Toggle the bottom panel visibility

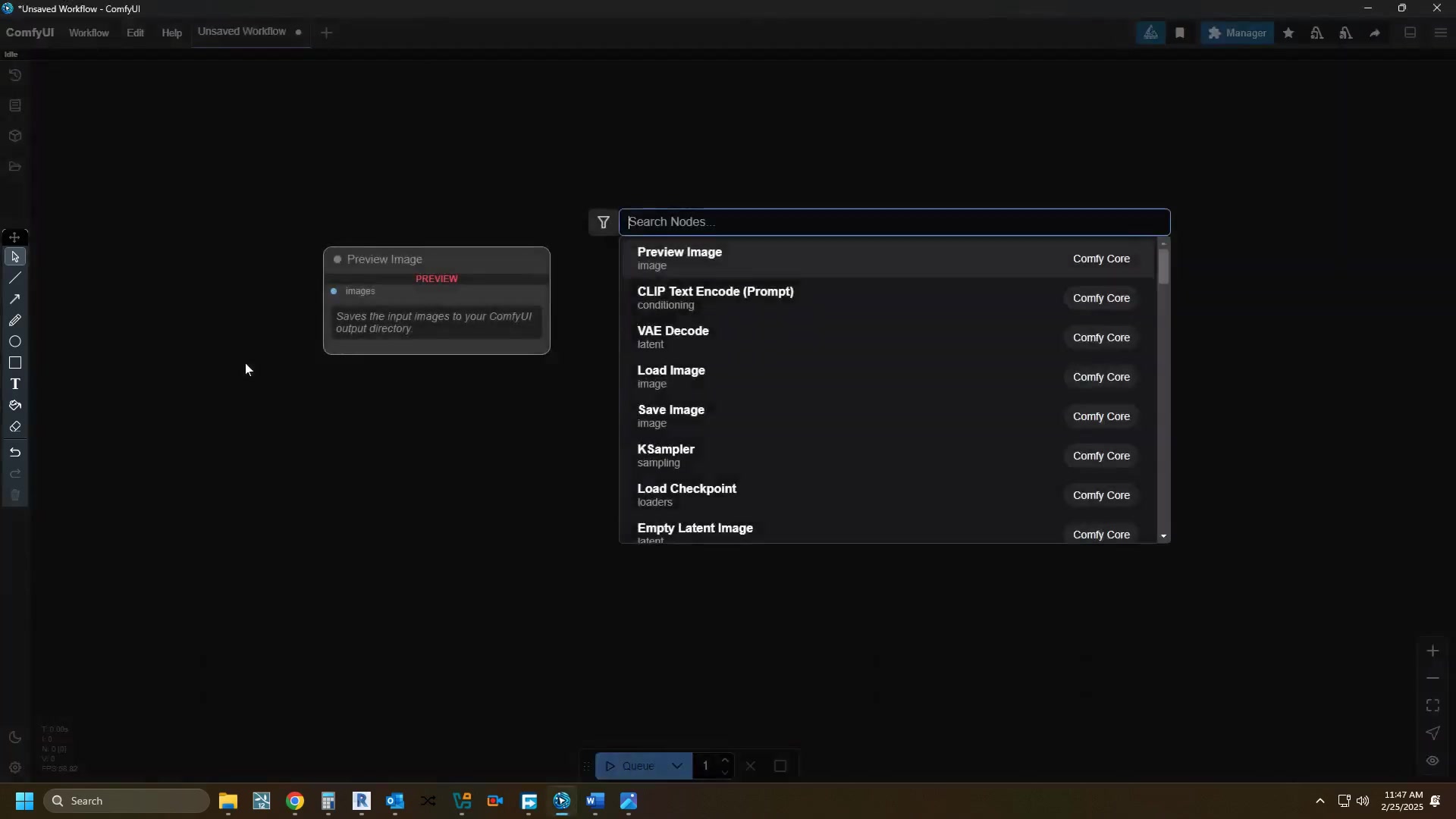tap(1410, 33)
